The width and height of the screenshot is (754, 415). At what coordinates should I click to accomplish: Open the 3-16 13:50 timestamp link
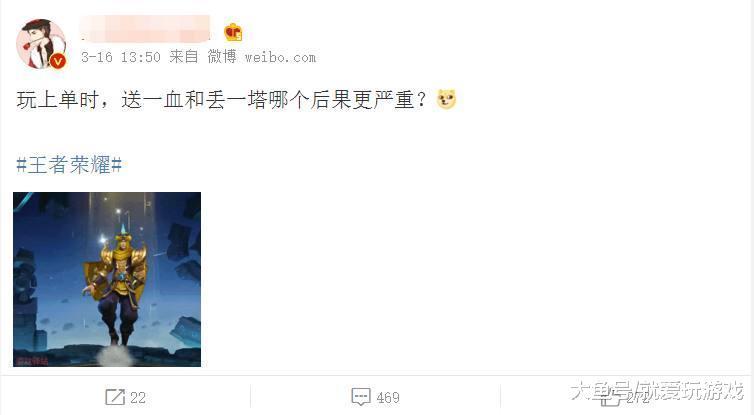pyautogui.click(x=121, y=57)
